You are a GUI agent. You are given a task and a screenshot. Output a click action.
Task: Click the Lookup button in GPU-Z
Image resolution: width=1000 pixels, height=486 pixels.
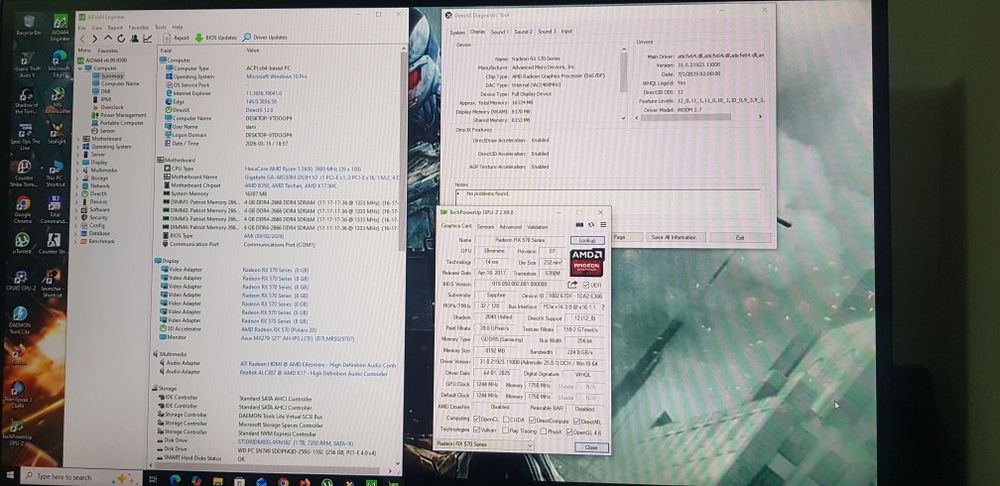coord(587,240)
